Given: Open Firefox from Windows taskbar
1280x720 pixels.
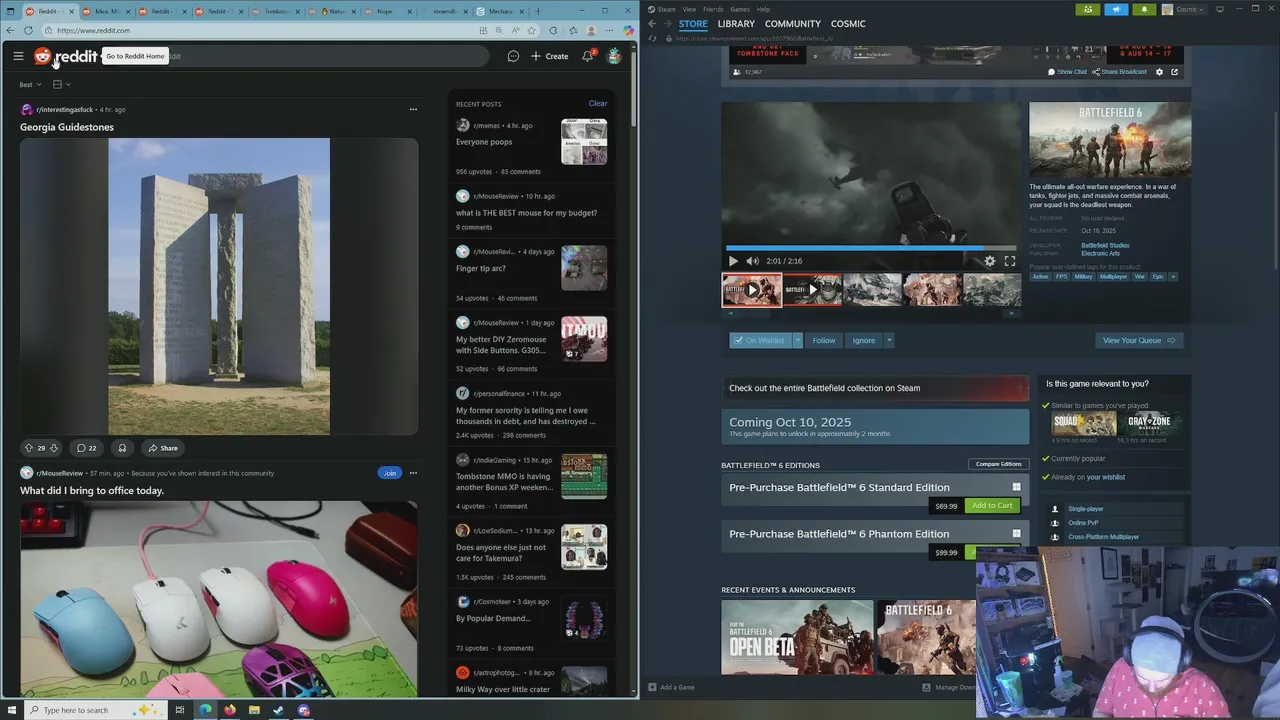Looking at the screenshot, I should point(230,710).
